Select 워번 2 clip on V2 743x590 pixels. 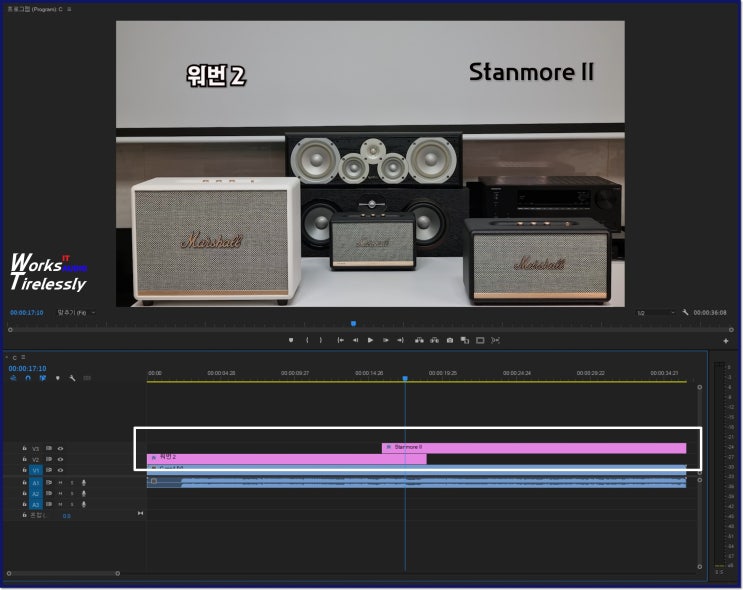tap(287, 459)
